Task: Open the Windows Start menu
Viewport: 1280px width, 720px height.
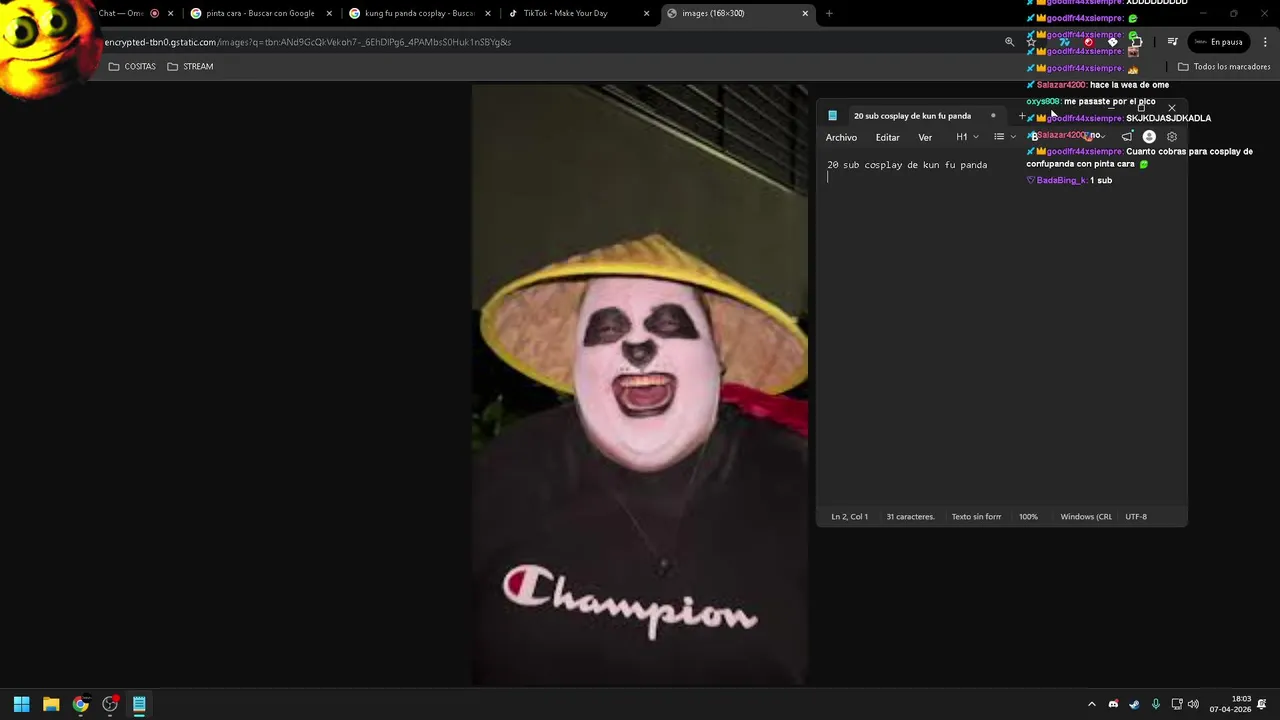Action: pos(21,704)
